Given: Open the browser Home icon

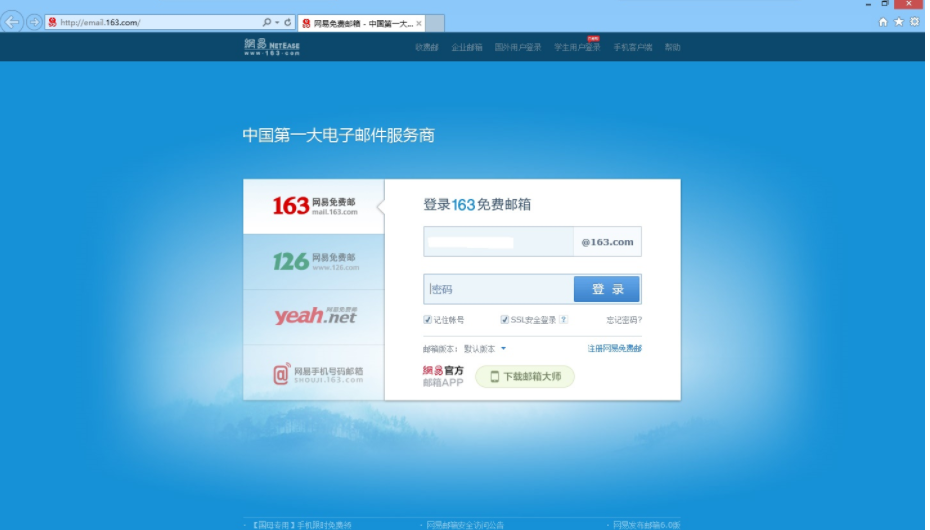Looking at the screenshot, I should (883, 21).
